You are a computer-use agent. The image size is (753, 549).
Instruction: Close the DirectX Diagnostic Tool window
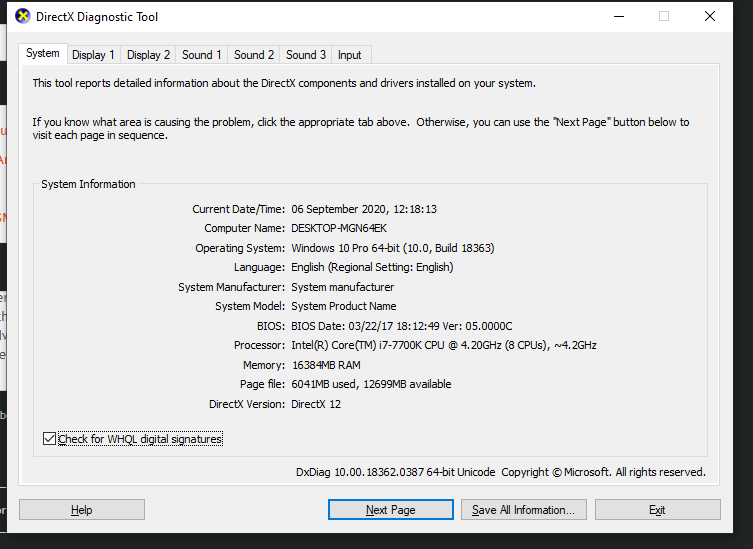710,16
